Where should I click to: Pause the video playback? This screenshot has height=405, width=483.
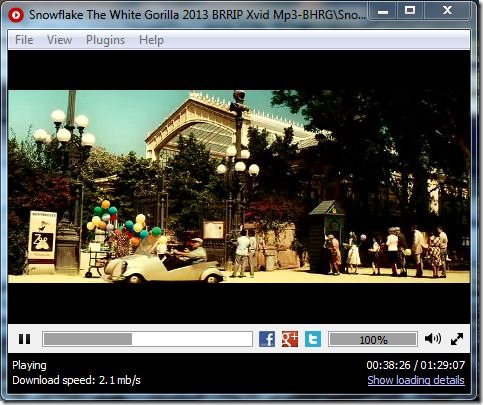[x=24, y=339]
